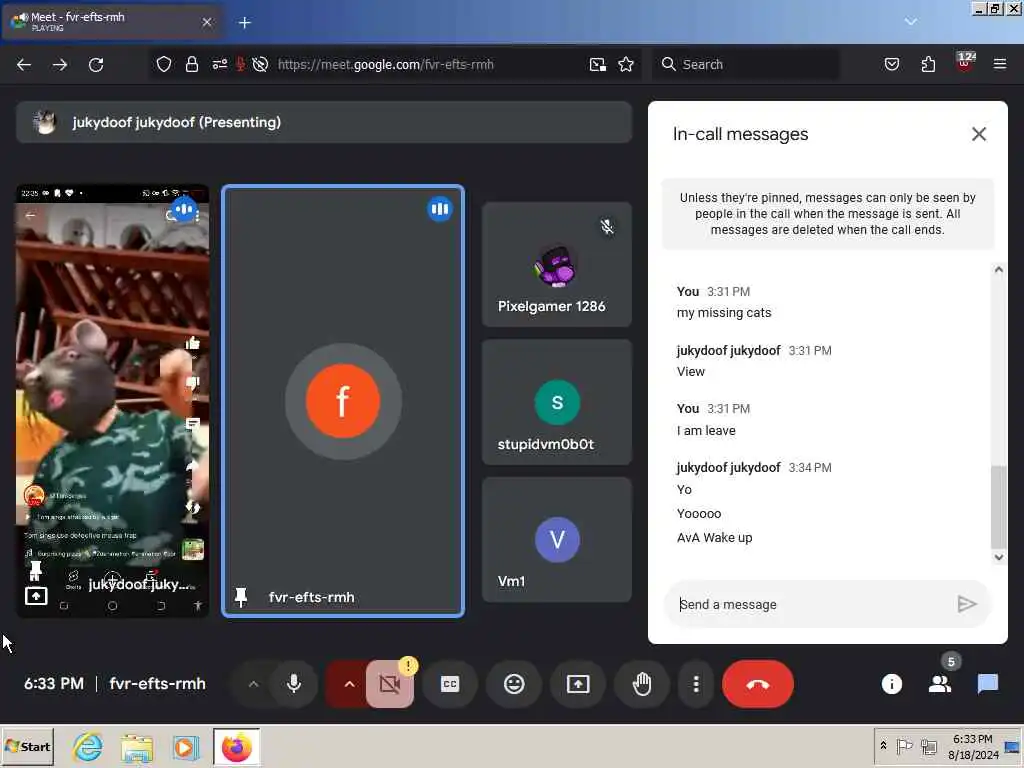The height and width of the screenshot is (768, 1024).
Task: Click the blocked microphone permission icon
Action: (x=240, y=64)
